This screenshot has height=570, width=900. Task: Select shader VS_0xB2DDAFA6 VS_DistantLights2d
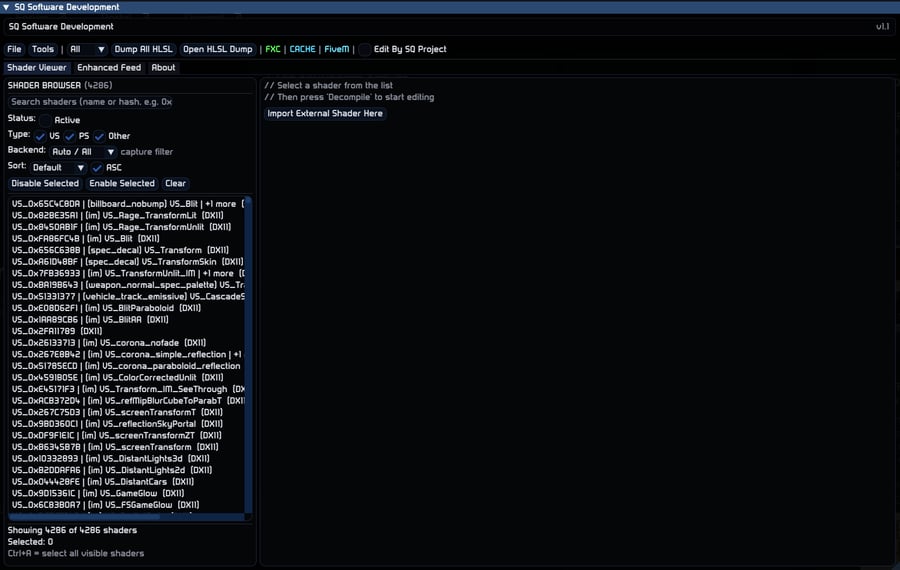tap(127, 470)
